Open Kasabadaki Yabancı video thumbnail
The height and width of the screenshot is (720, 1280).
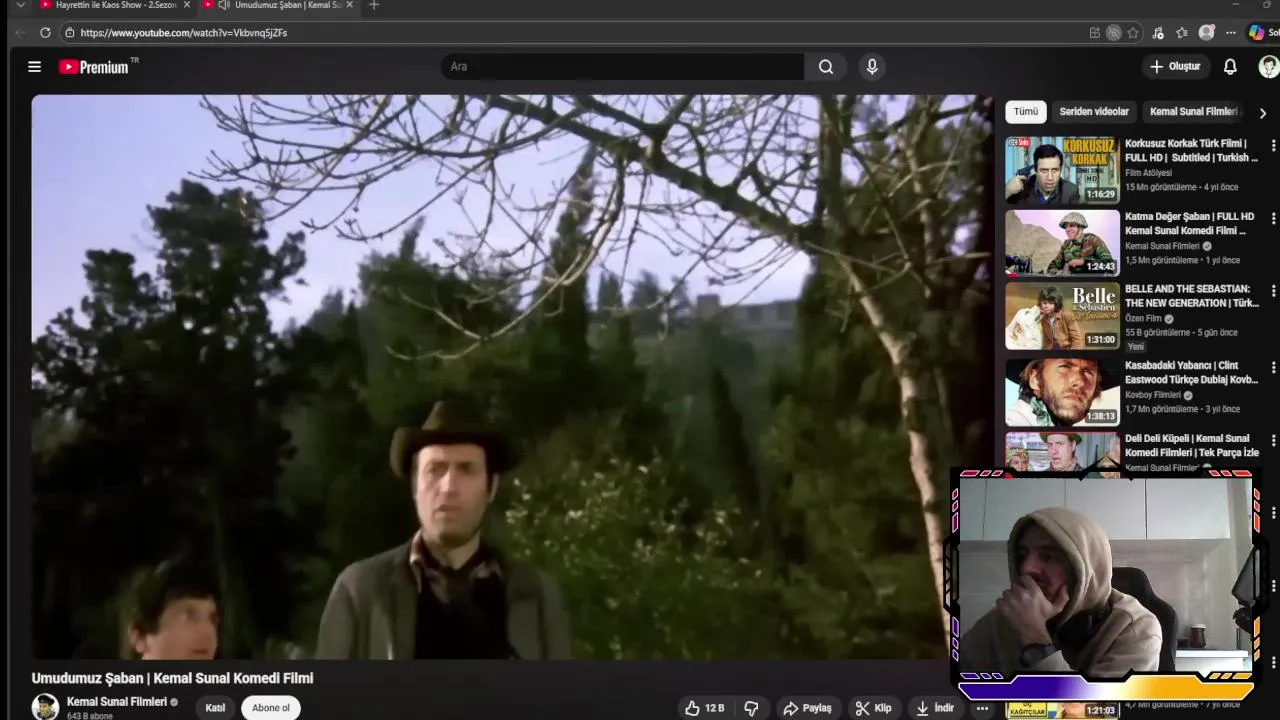pos(1062,392)
